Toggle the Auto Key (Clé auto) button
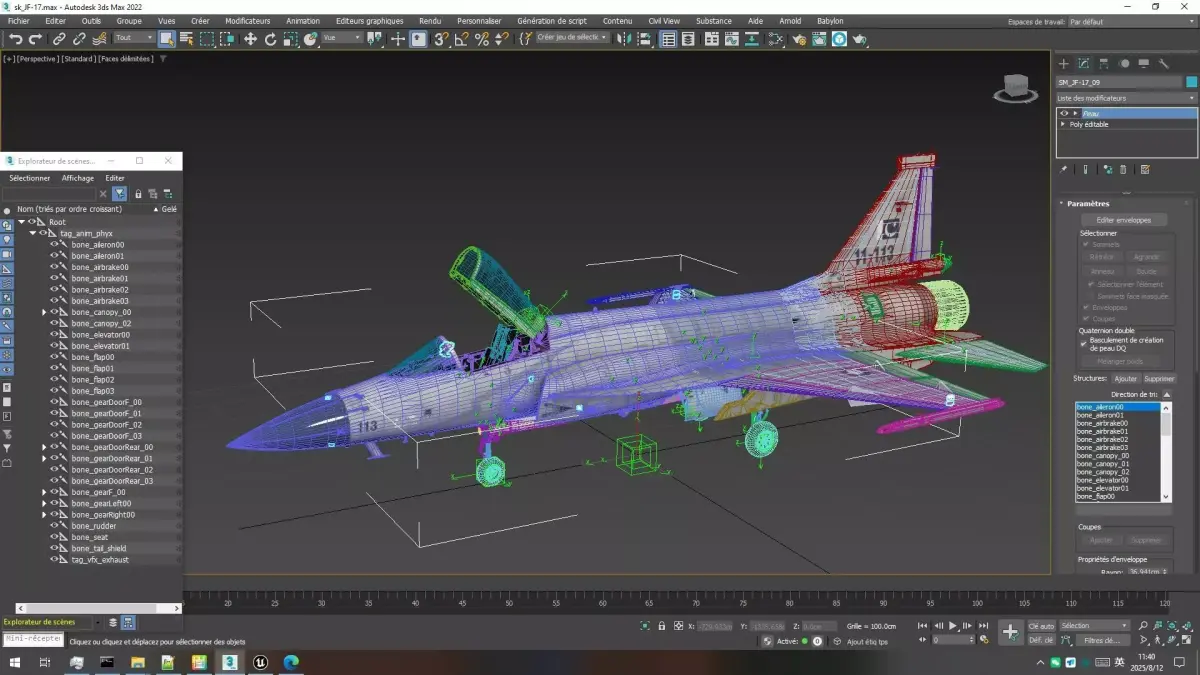Viewport: 1200px width, 675px height. [x=1041, y=626]
